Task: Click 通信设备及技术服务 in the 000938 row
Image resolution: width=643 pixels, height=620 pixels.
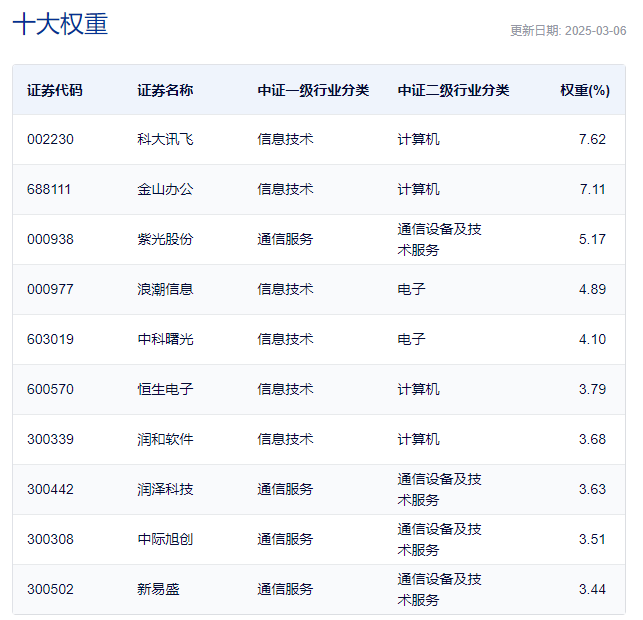Action: [x=440, y=239]
